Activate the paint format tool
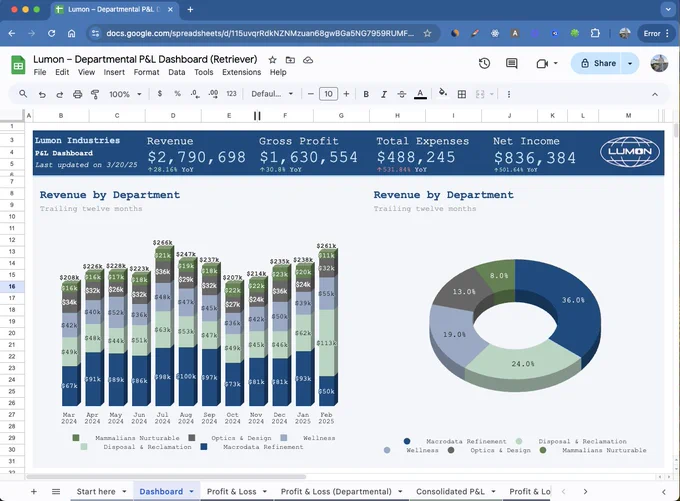This screenshot has width=680, height=501. [x=95, y=94]
